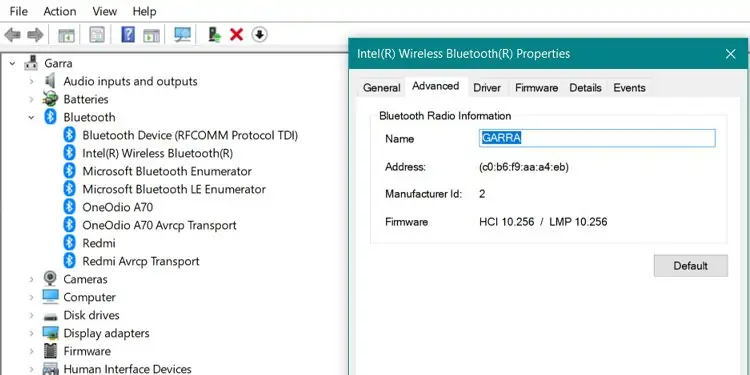Expand the Human Interface Devices category

point(32,369)
